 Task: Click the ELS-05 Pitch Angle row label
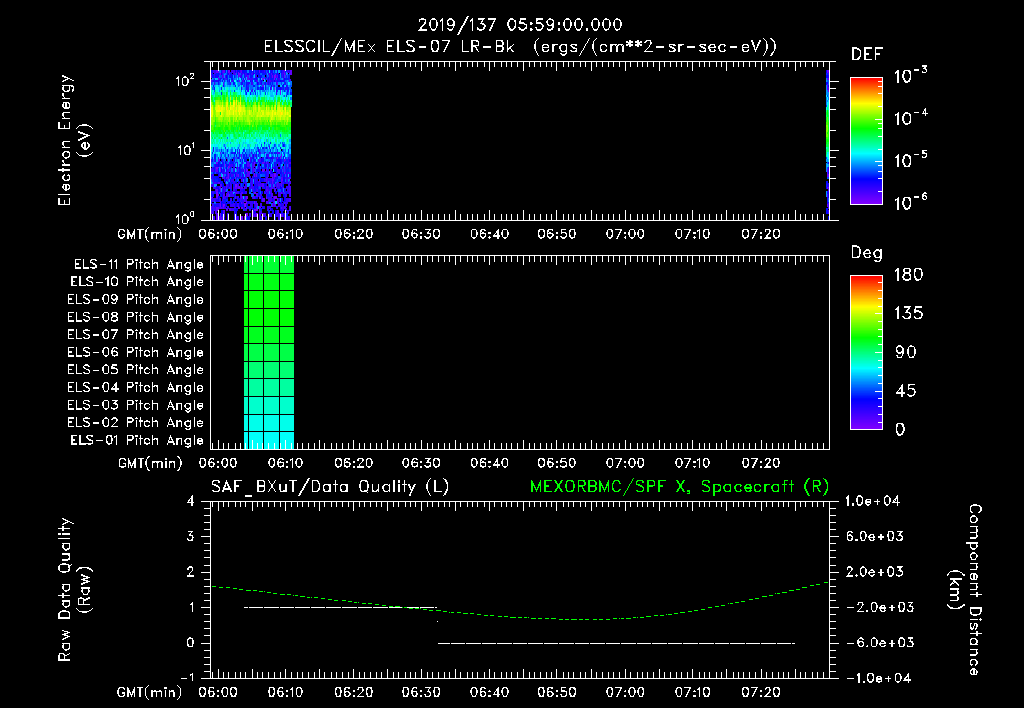point(135,370)
